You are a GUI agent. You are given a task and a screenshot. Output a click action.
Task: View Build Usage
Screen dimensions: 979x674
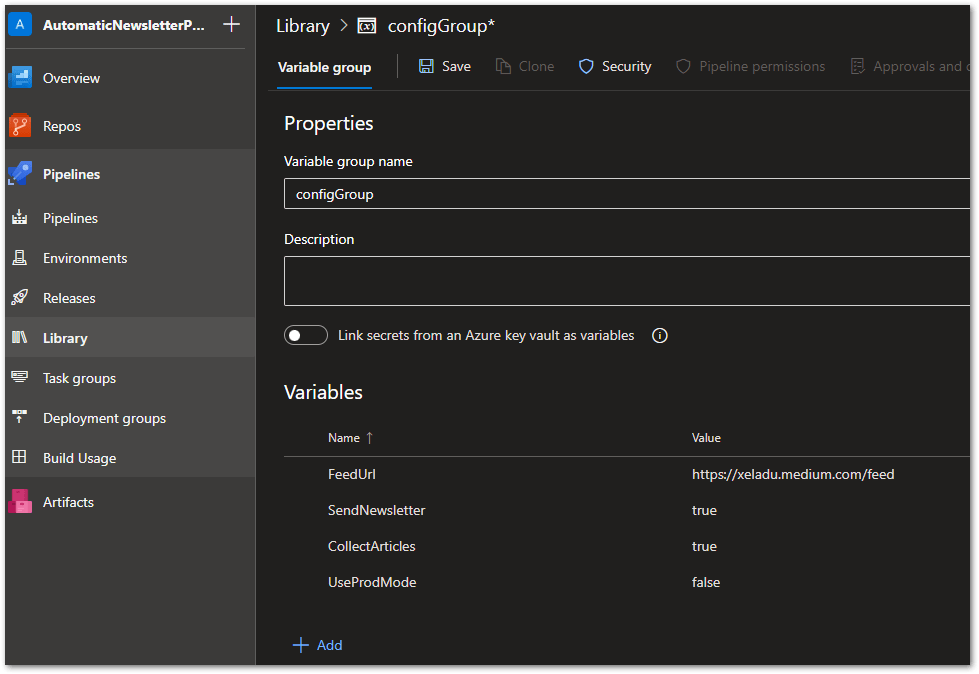[x=80, y=458]
